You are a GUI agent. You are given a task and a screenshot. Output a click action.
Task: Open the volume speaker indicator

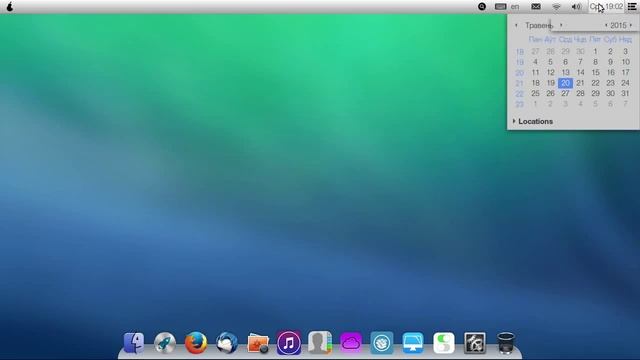(576, 7)
